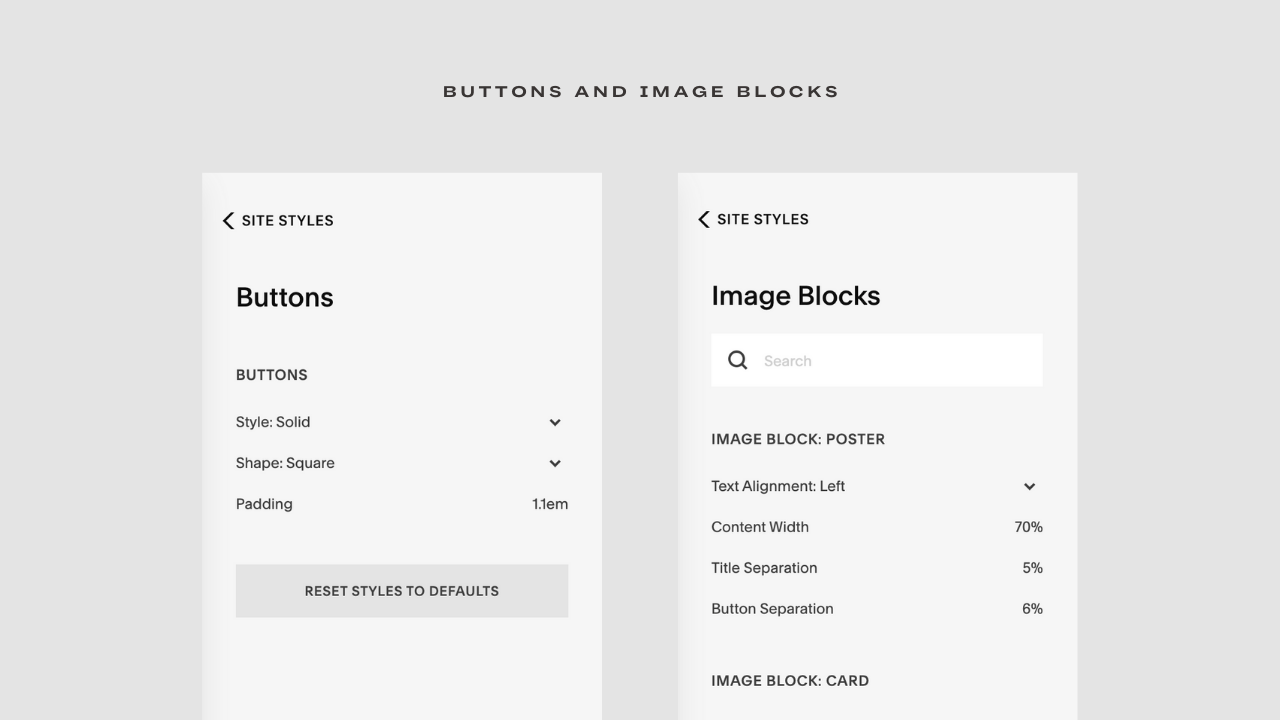The image size is (1280, 720).
Task: Adjust the Padding 1.1em value
Action: 550,504
